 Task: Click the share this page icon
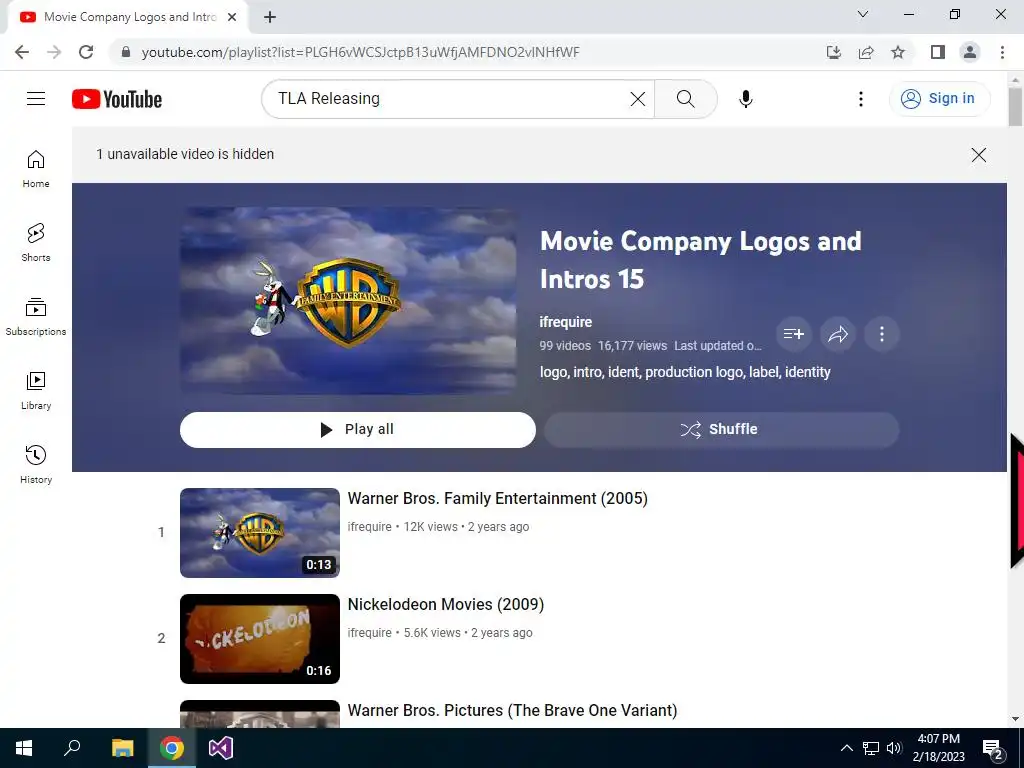pos(866,52)
